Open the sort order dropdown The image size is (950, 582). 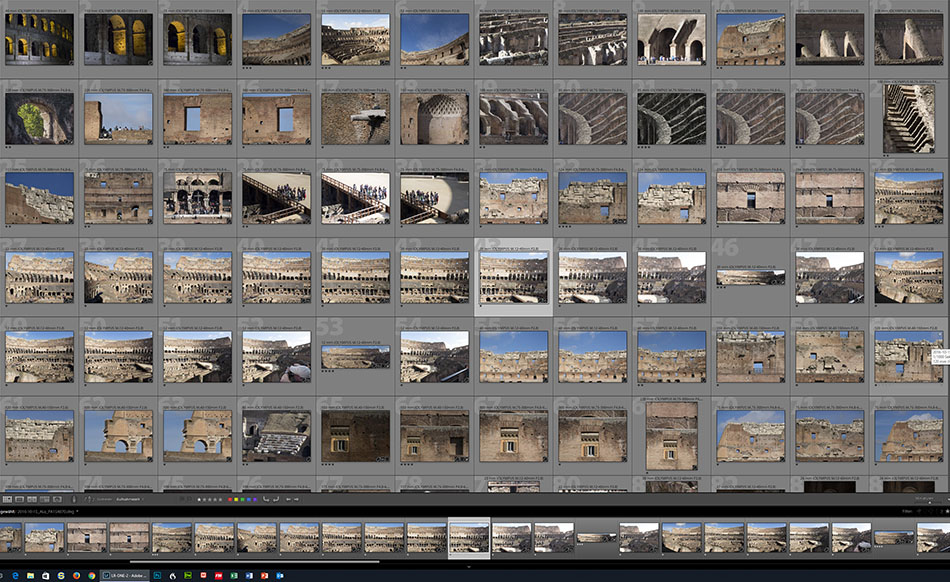pos(128,499)
